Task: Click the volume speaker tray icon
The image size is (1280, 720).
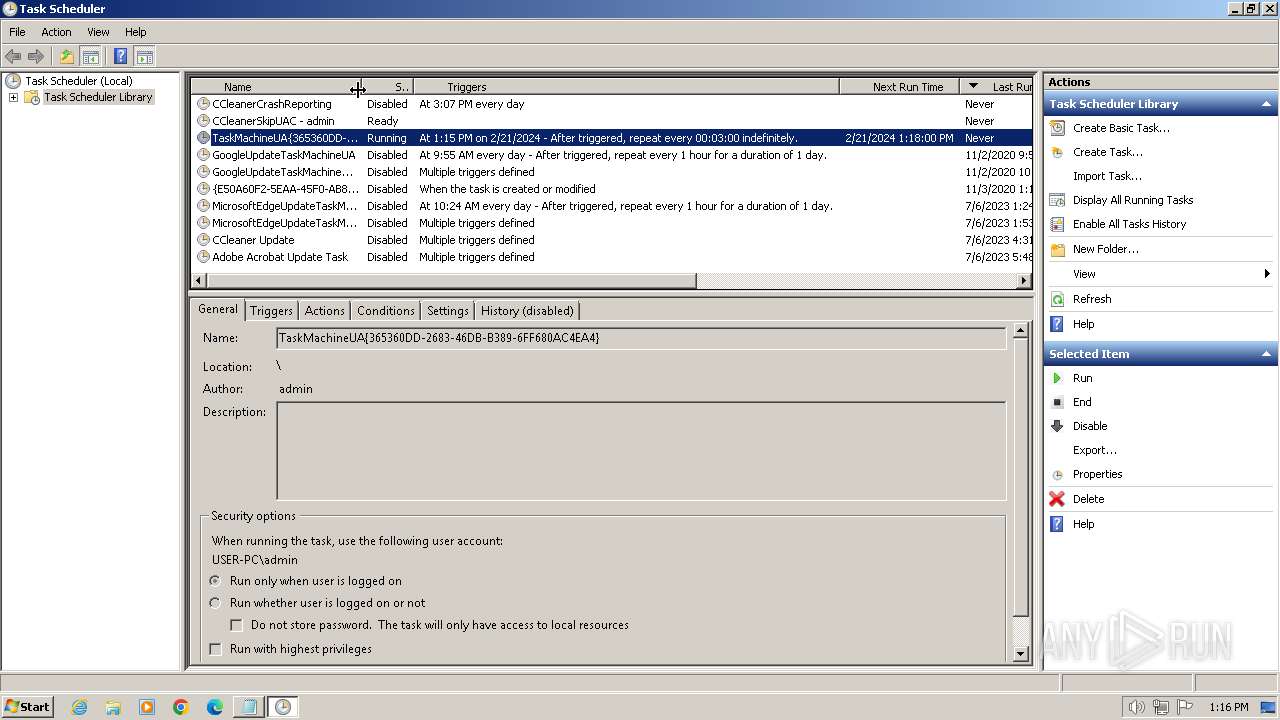Action: pos(1136,707)
